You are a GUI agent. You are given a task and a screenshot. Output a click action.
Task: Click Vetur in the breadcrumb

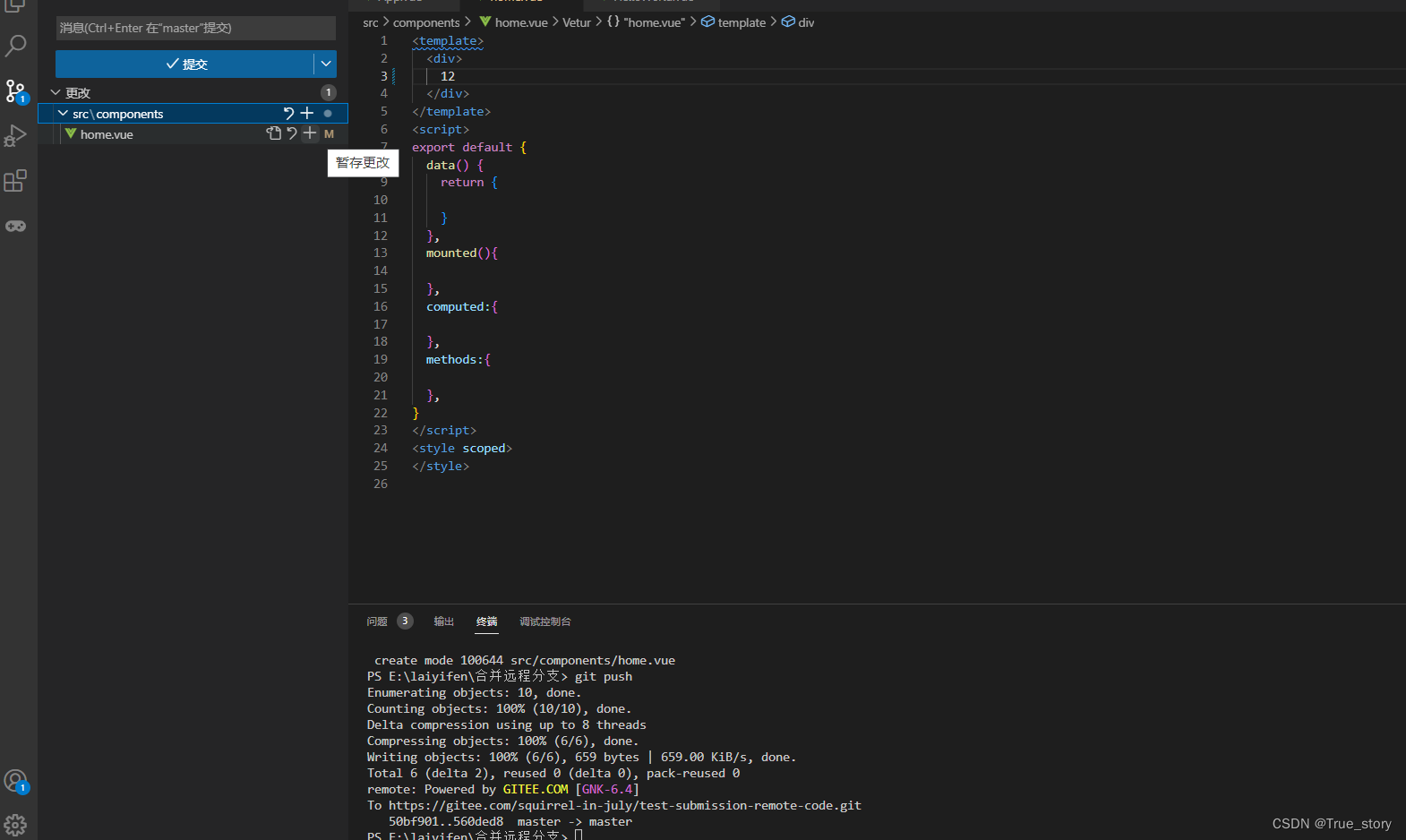(x=577, y=22)
